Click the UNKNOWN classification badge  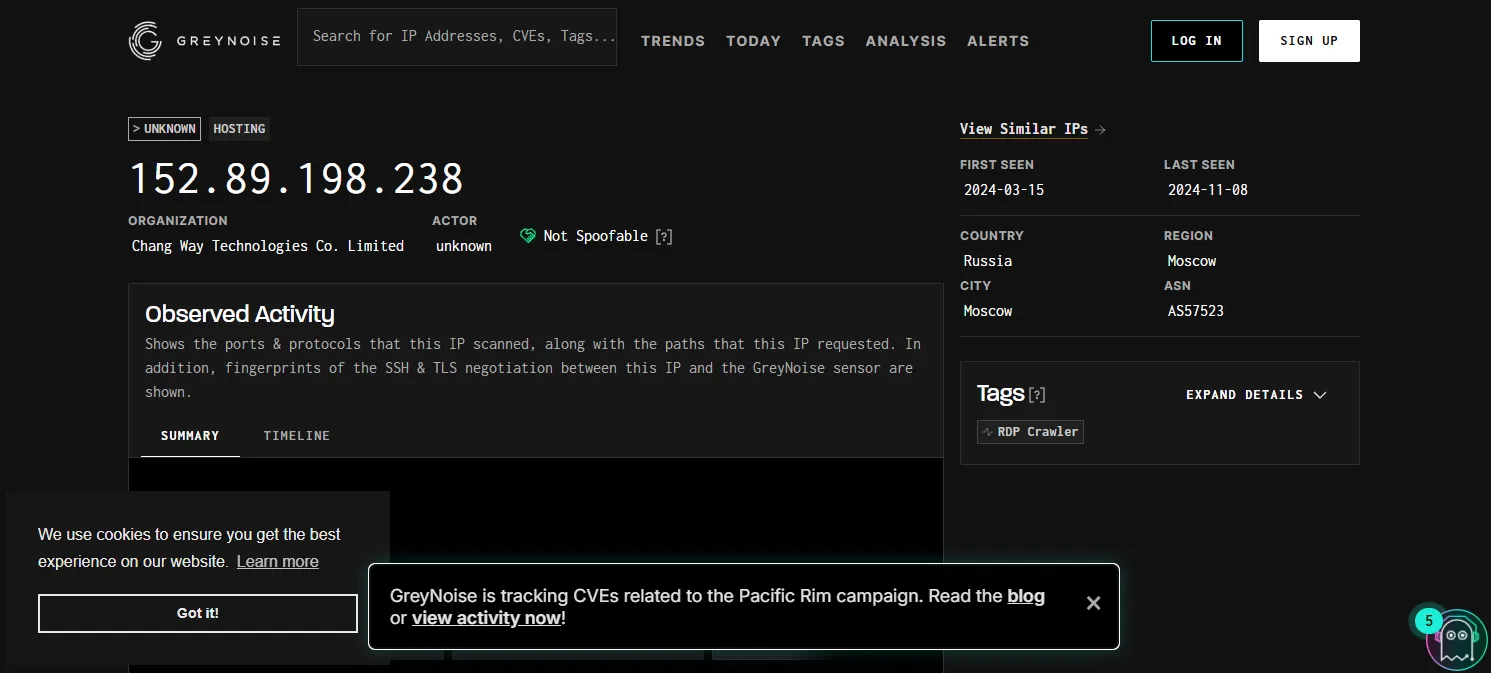coord(164,129)
